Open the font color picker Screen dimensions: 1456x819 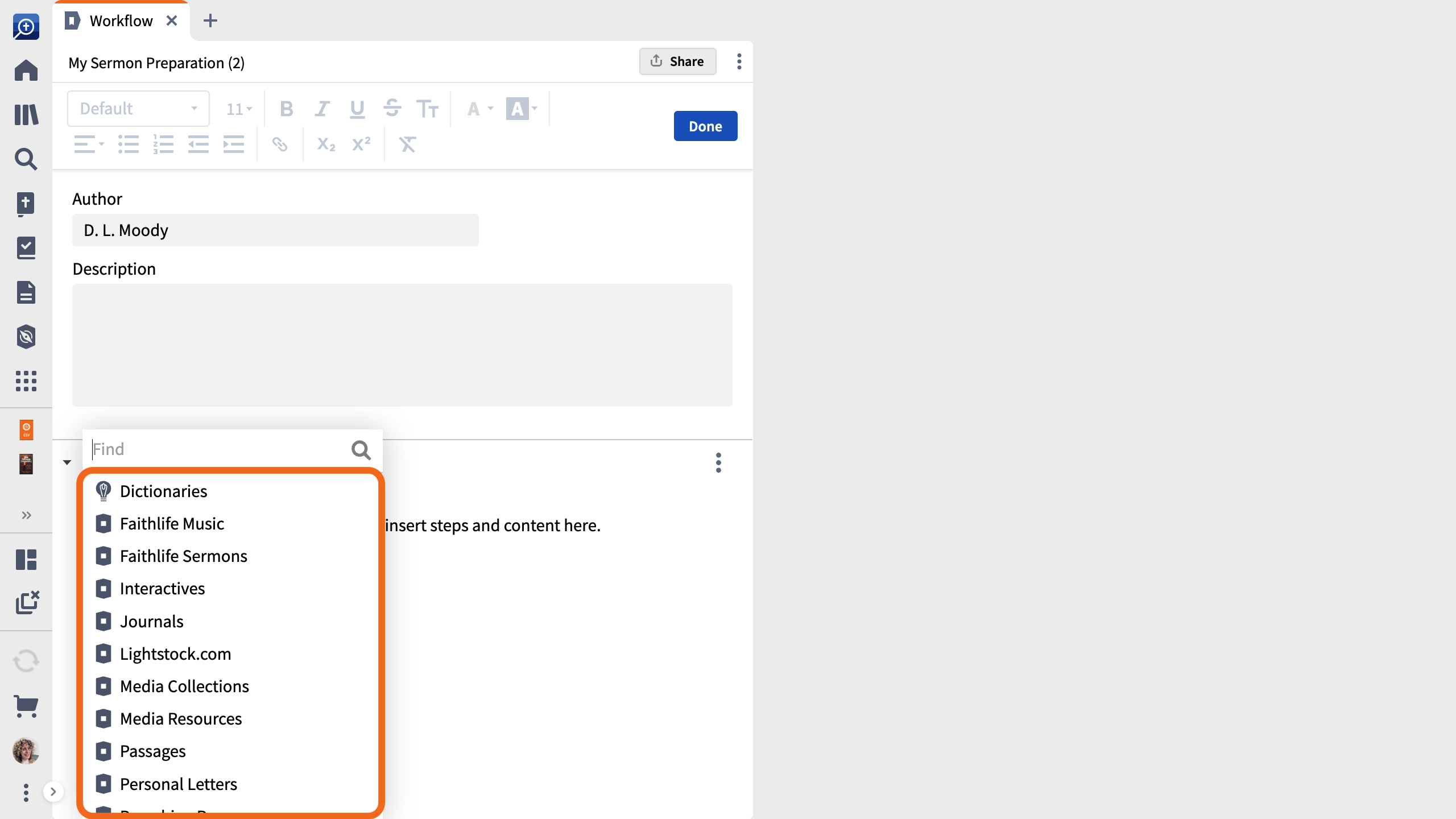(480, 109)
